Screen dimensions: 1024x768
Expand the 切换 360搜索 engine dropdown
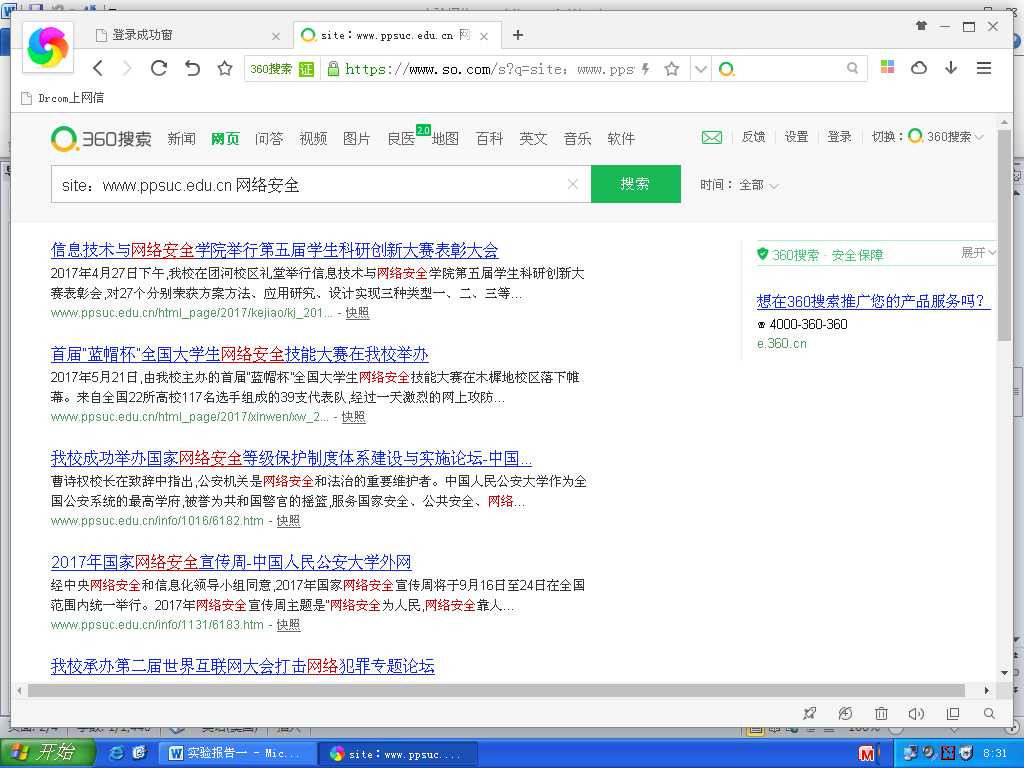pyautogui.click(x=946, y=136)
